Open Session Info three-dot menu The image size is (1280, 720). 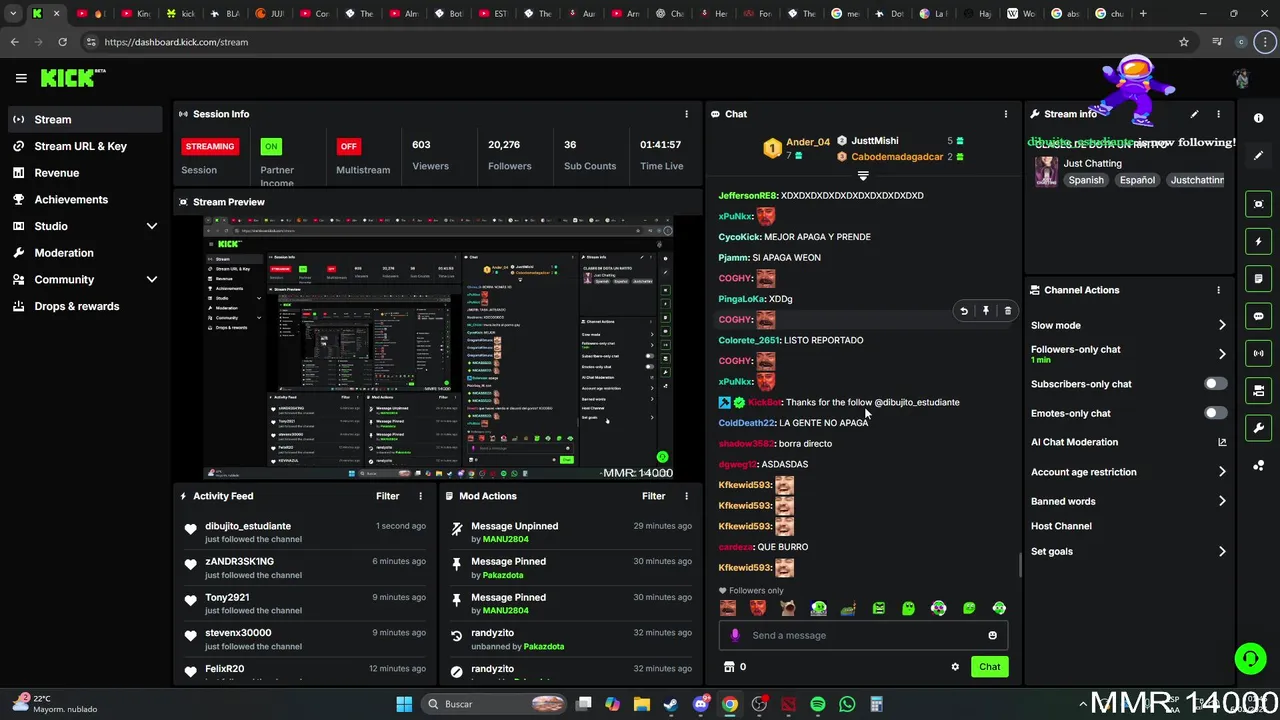(x=686, y=114)
